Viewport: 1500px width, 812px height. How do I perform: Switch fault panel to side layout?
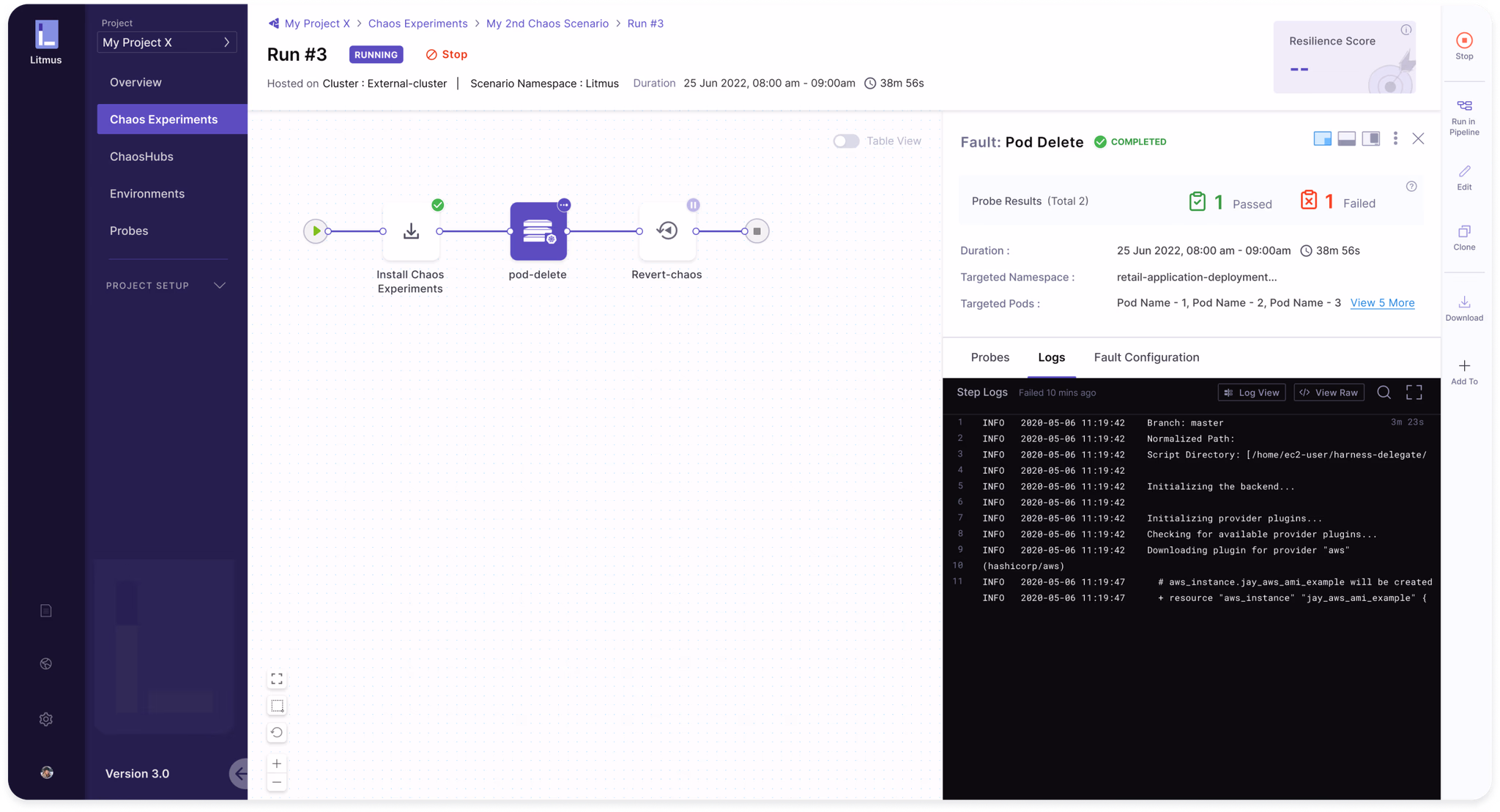(x=1370, y=138)
